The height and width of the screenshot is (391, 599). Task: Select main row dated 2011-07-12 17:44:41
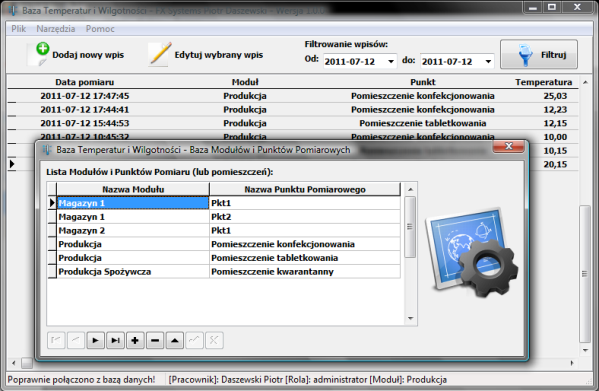293,110
